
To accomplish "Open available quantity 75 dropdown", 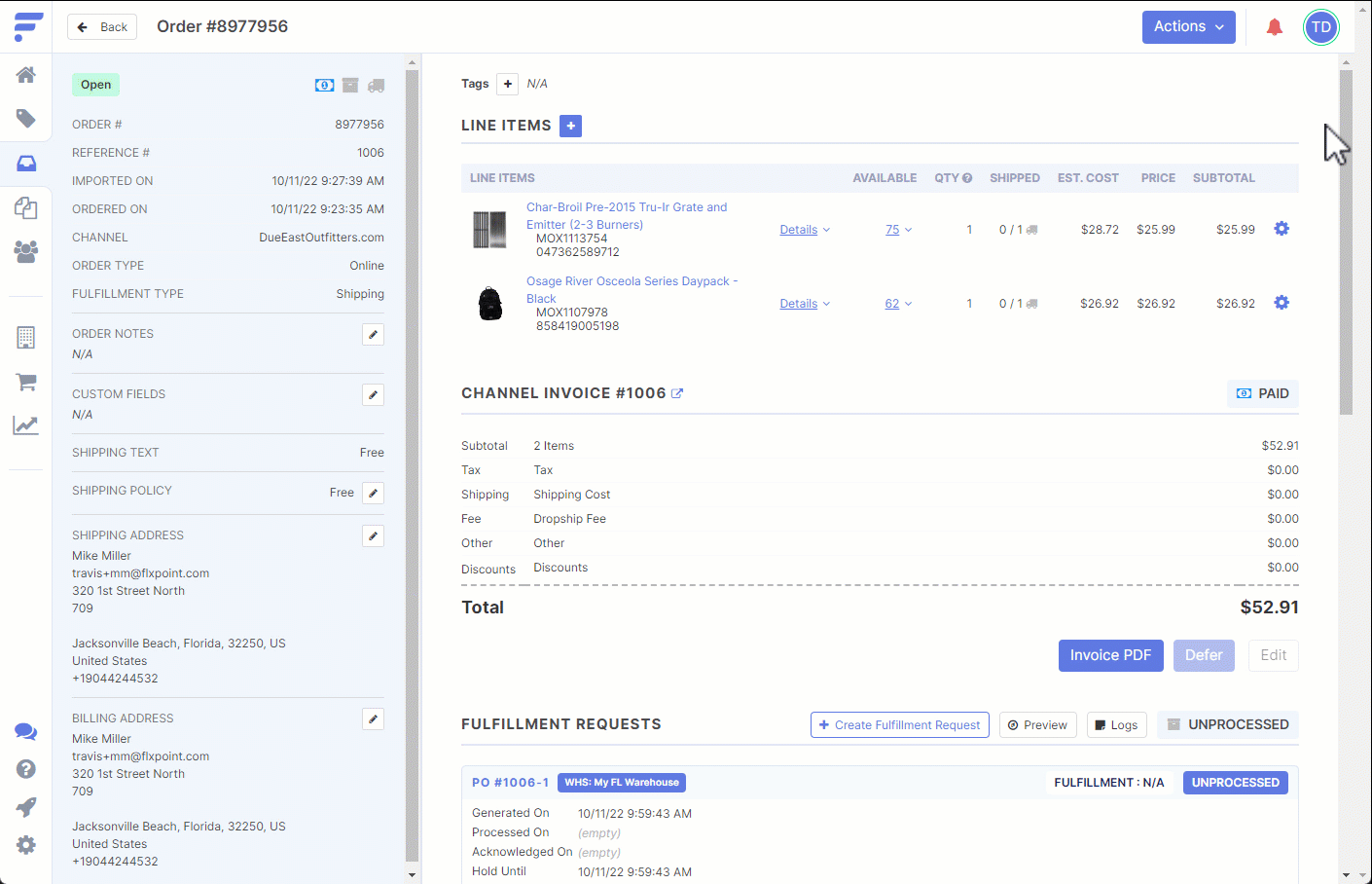I will [x=898, y=230].
